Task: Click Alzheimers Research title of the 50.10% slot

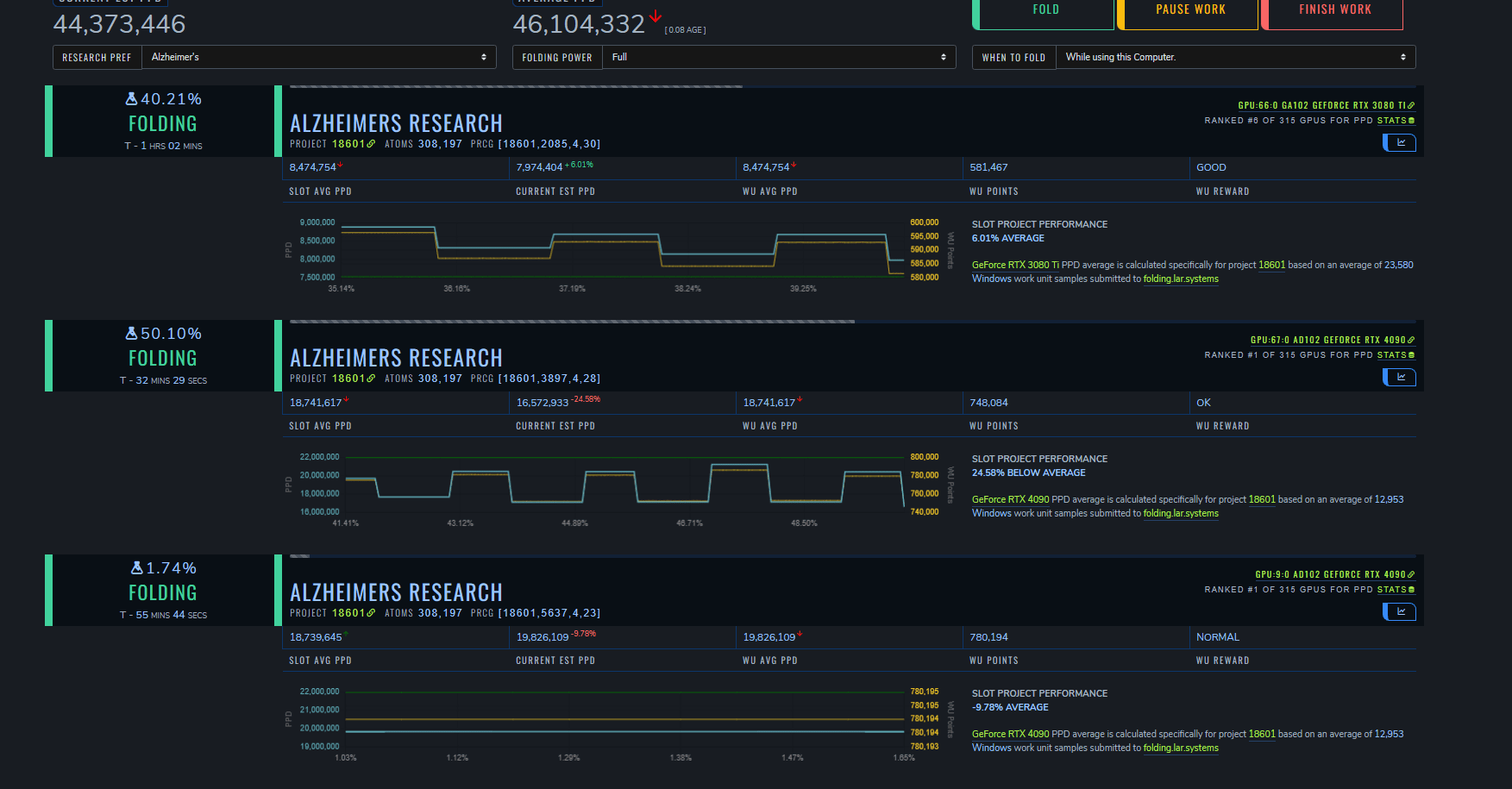Action: 396,358
